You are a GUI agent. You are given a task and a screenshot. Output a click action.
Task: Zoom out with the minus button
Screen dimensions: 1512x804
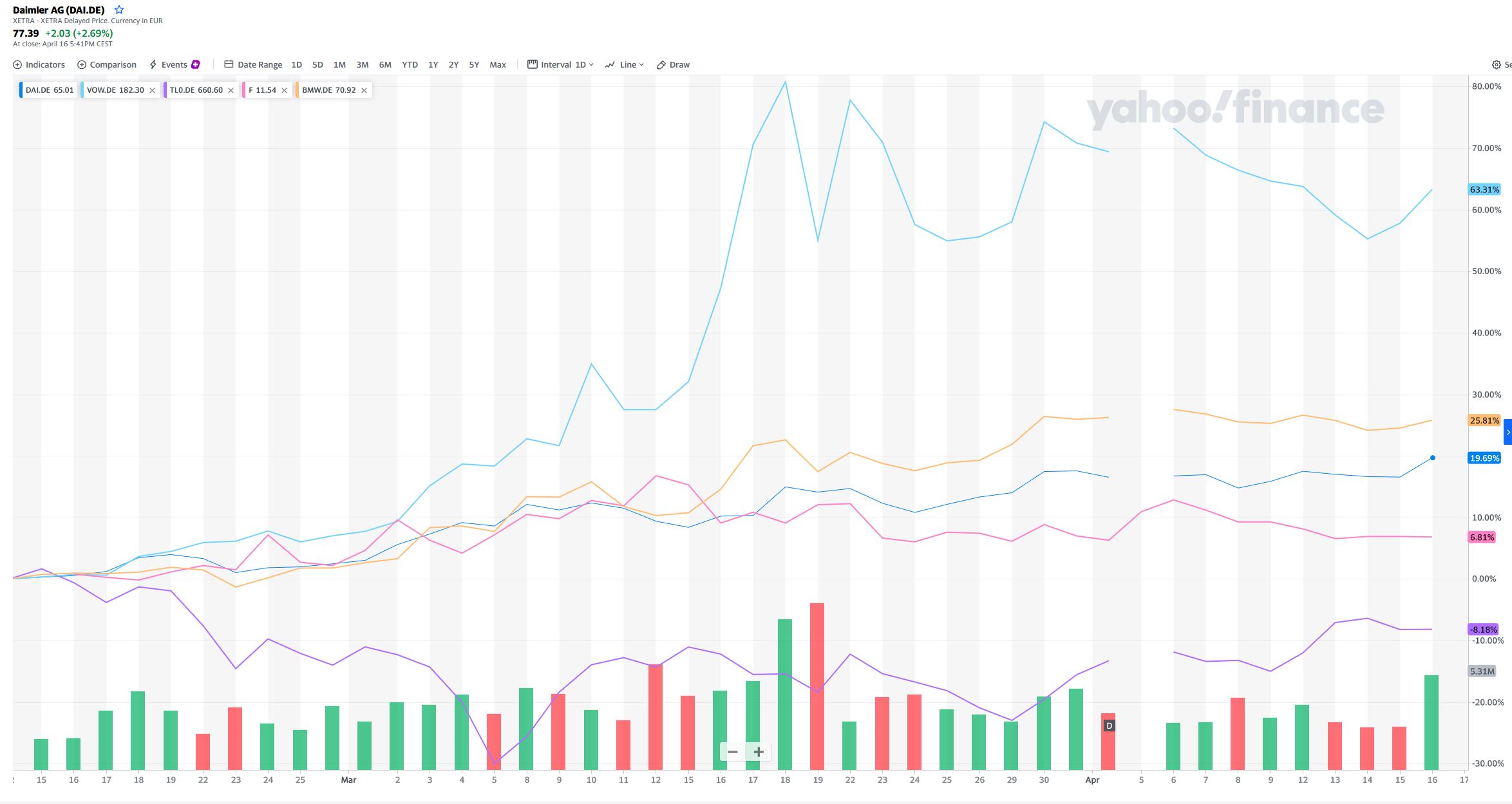coord(732,752)
